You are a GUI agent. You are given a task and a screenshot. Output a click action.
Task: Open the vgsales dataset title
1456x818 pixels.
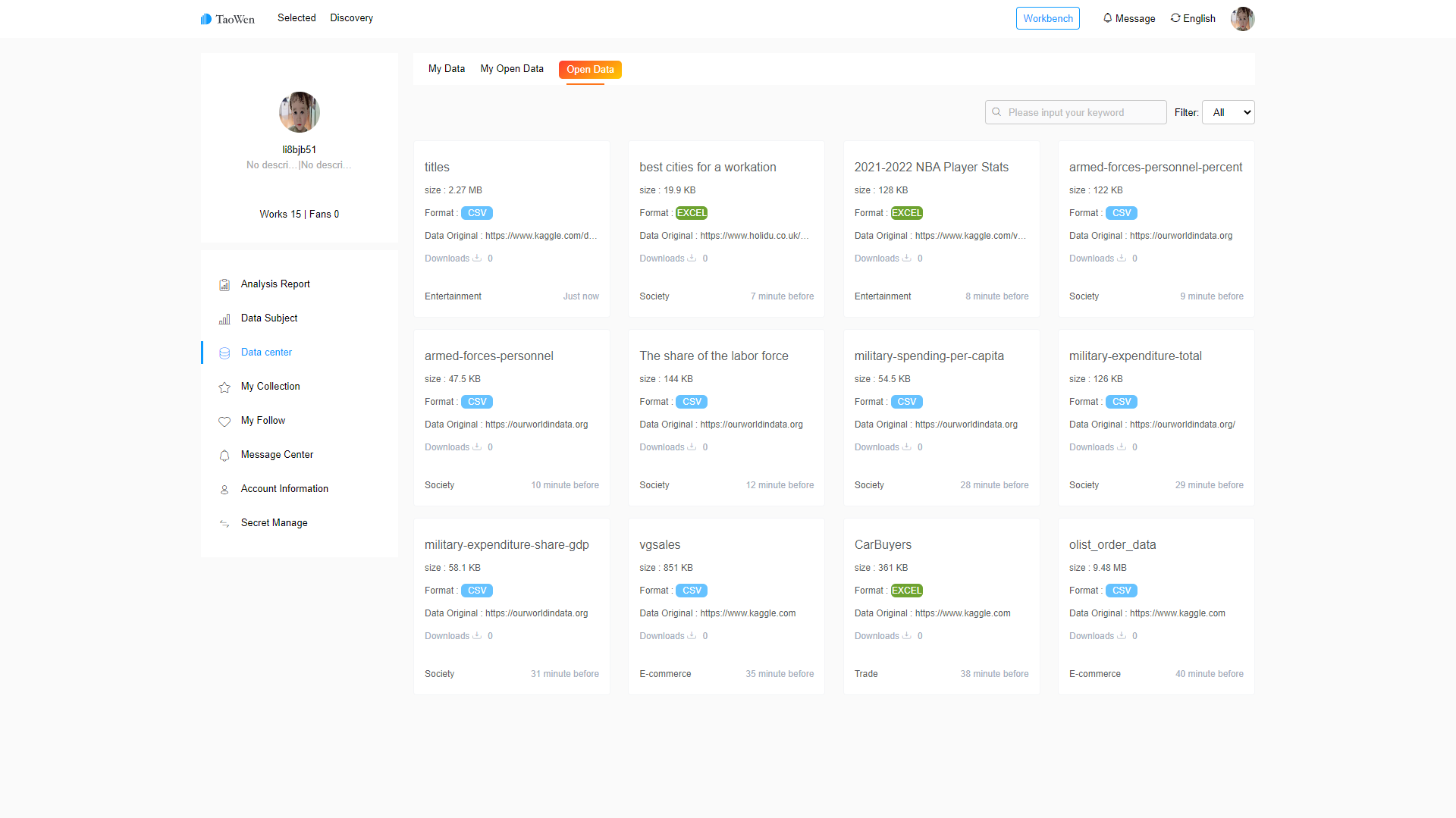click(660, 545)
